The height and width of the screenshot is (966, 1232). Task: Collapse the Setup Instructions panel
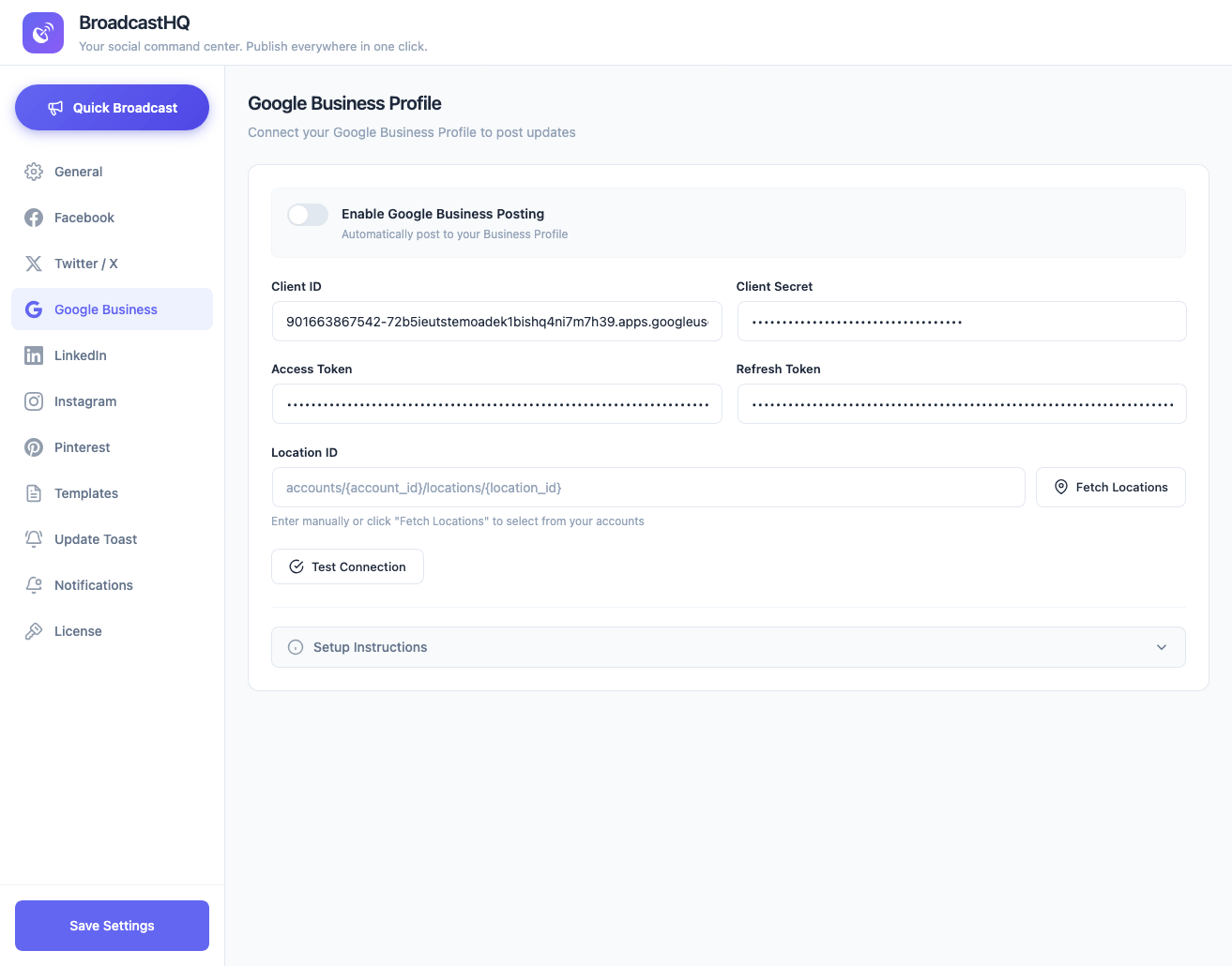point(727,647)
